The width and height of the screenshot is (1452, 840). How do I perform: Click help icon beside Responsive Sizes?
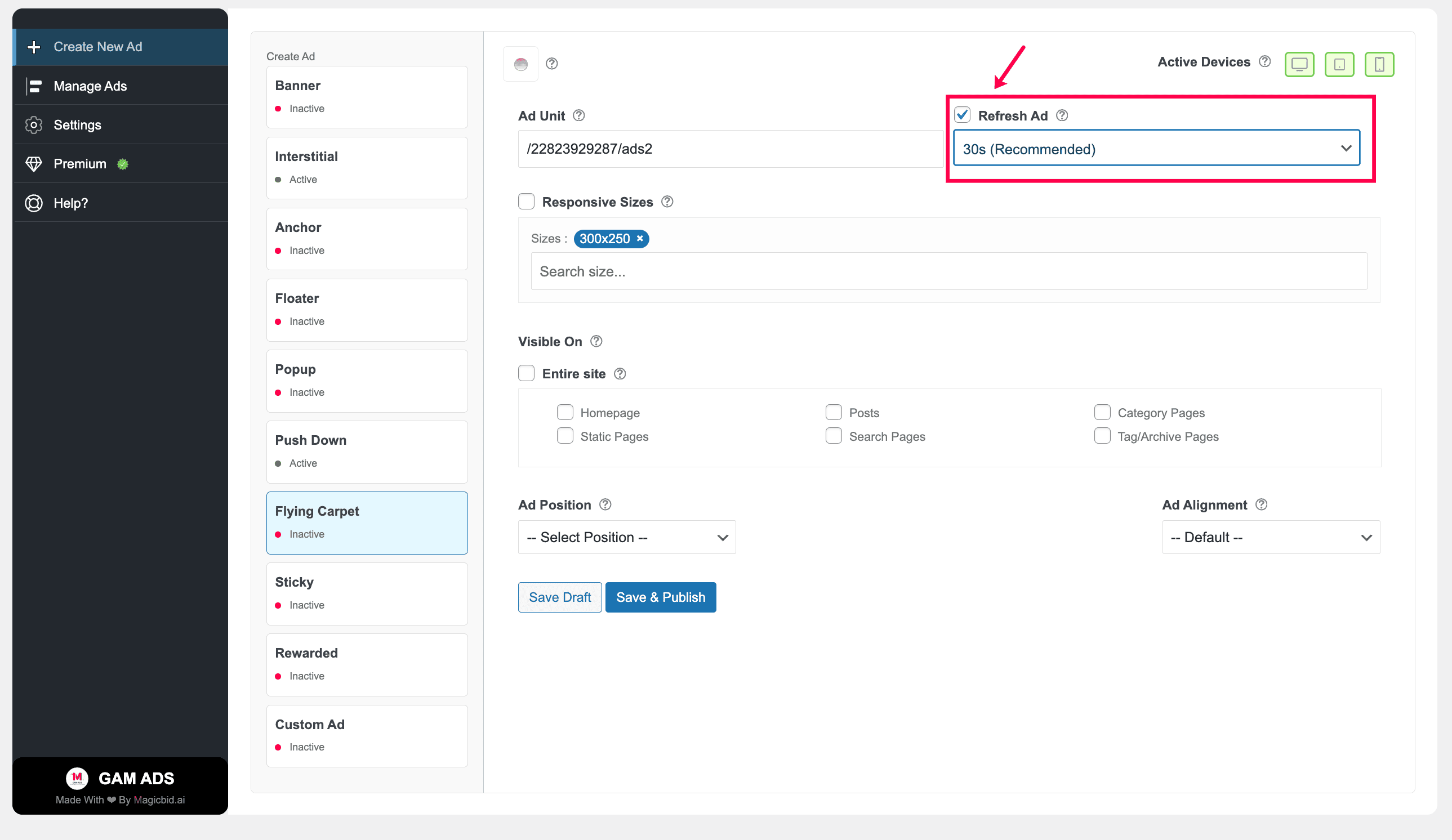tap(667, 202)
